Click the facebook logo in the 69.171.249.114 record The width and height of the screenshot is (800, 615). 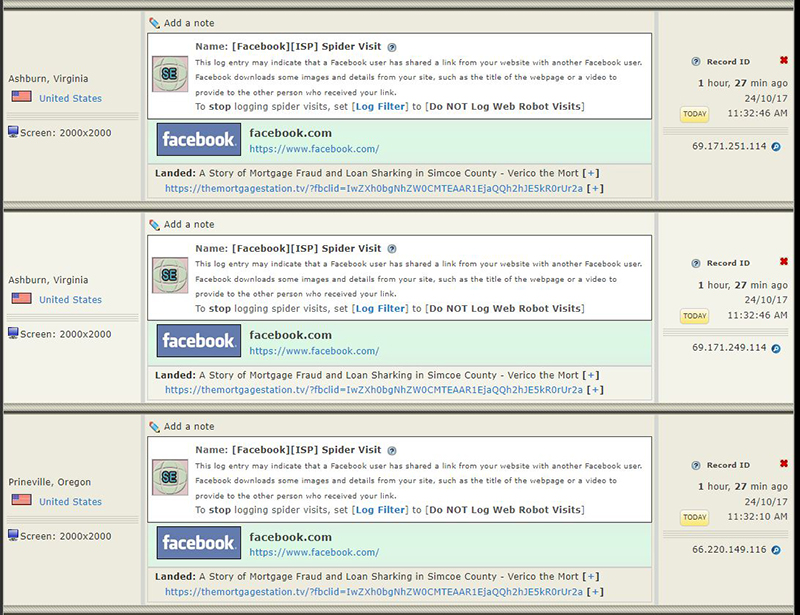pos(198,341)
